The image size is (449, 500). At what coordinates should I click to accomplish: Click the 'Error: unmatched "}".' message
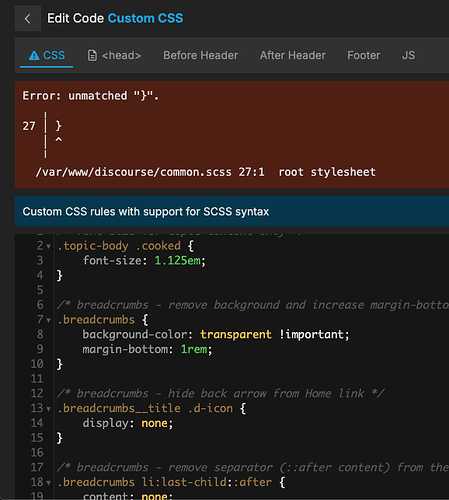click(x=91, y=96)
